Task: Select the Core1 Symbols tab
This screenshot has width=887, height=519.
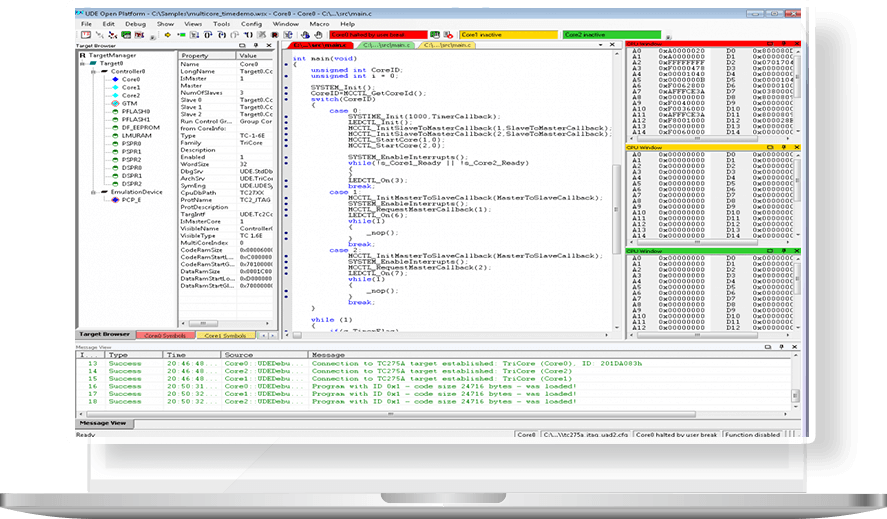Action: click(x=224, y=335)
